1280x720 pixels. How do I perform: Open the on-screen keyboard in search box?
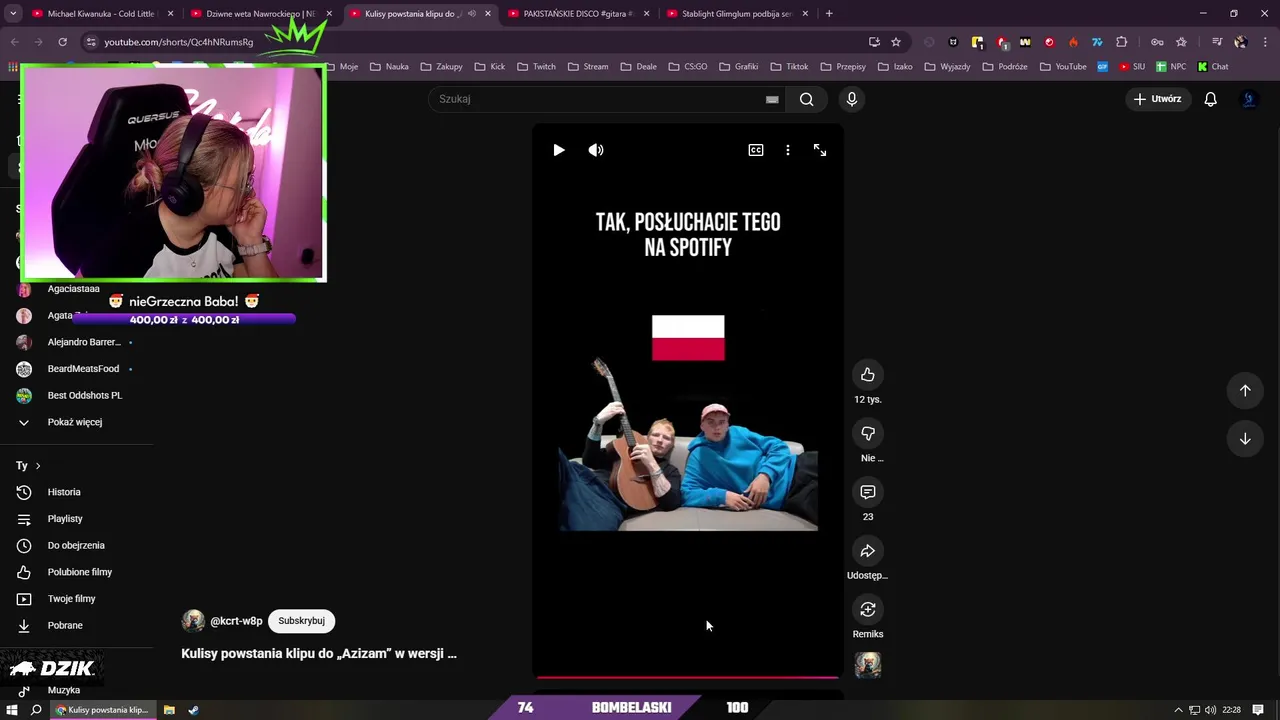772,99
